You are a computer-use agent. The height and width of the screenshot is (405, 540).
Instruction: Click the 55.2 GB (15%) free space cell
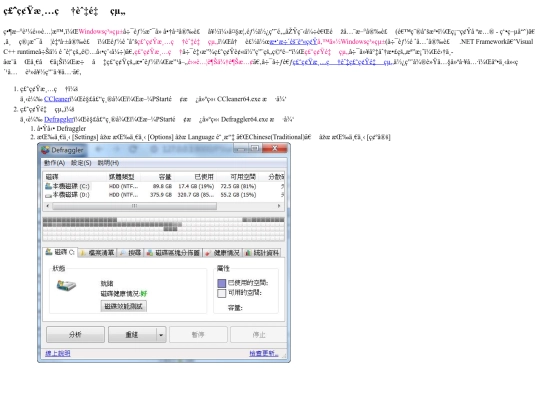(x=238, y=195)
